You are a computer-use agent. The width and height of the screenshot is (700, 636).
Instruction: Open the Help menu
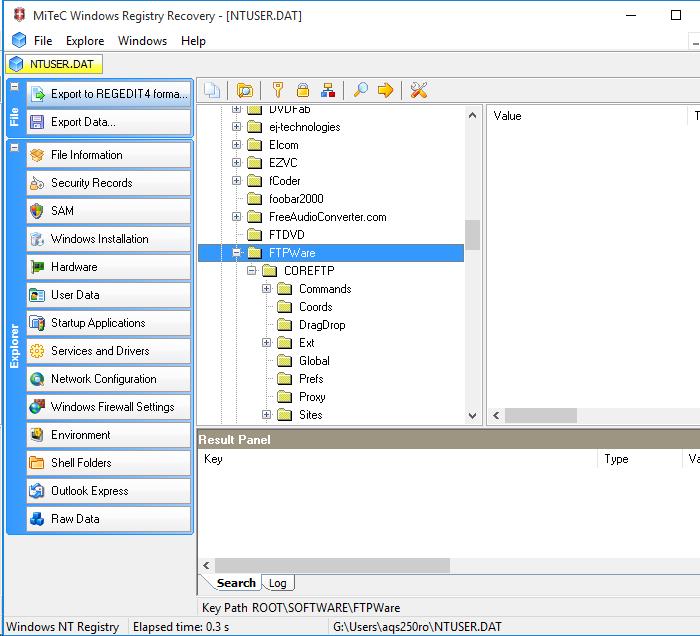point(193,41)
